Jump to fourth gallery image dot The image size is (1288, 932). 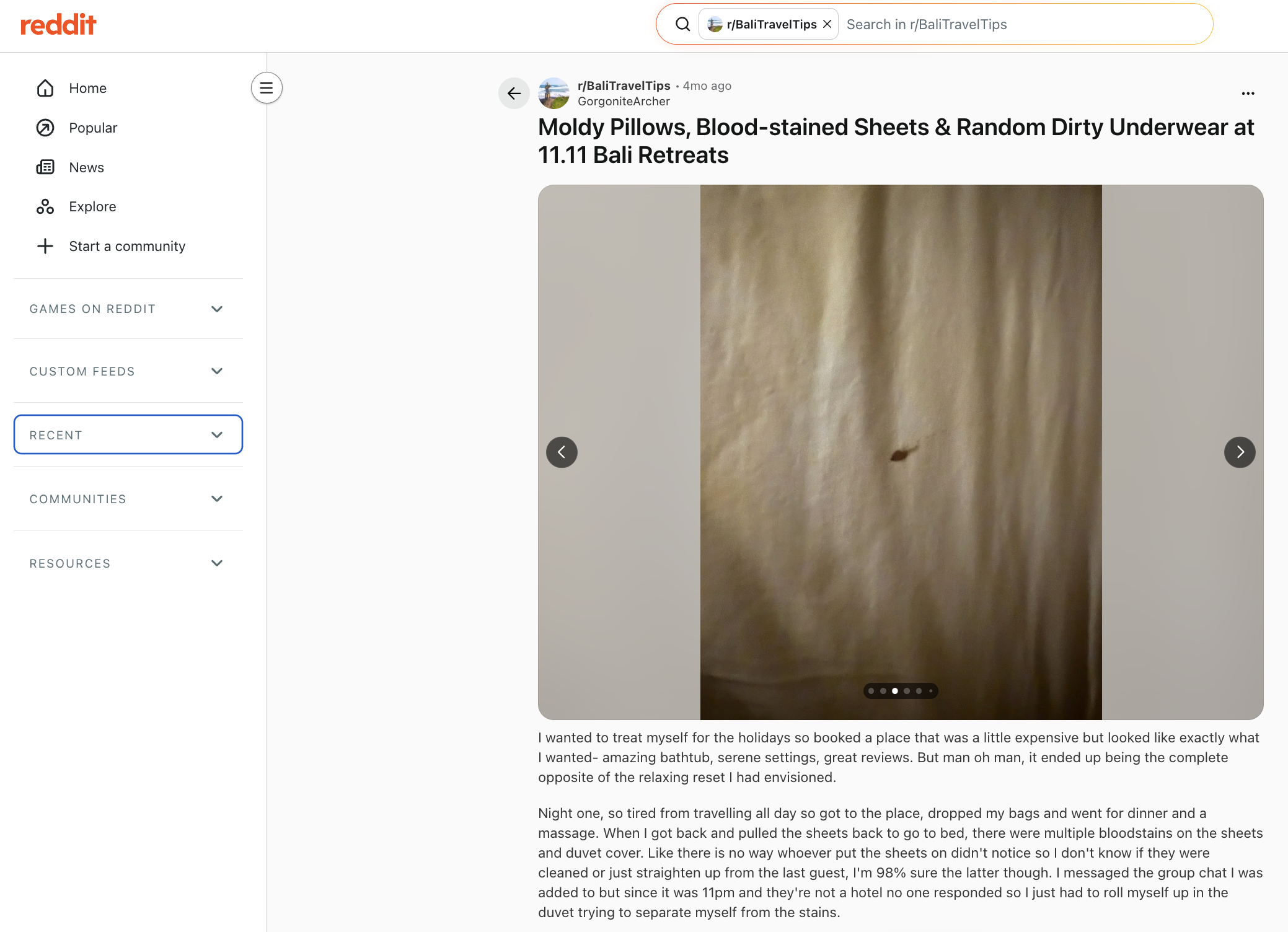point(907,691)
